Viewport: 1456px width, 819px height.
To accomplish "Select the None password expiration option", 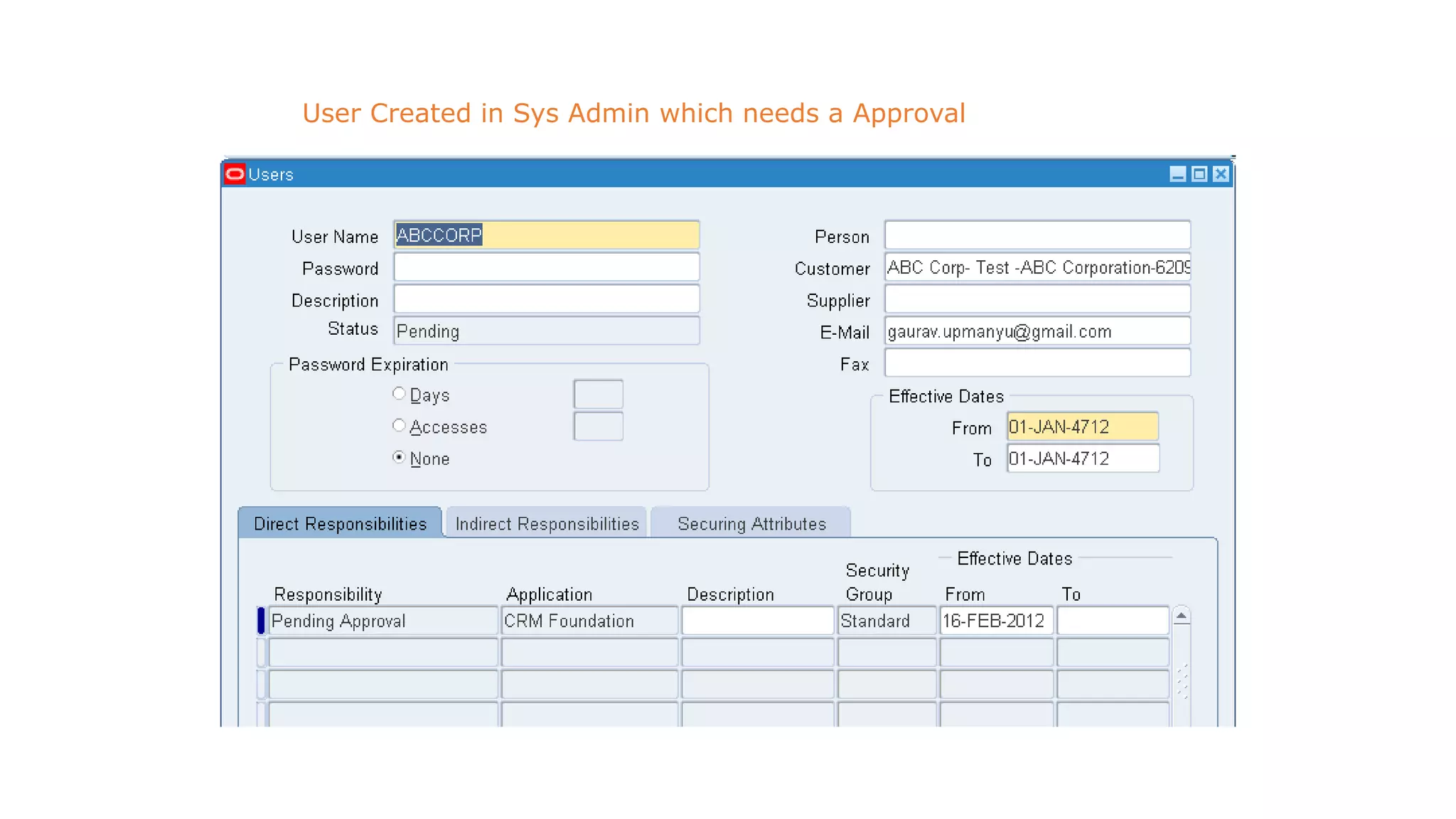I will tap(399, 457).
